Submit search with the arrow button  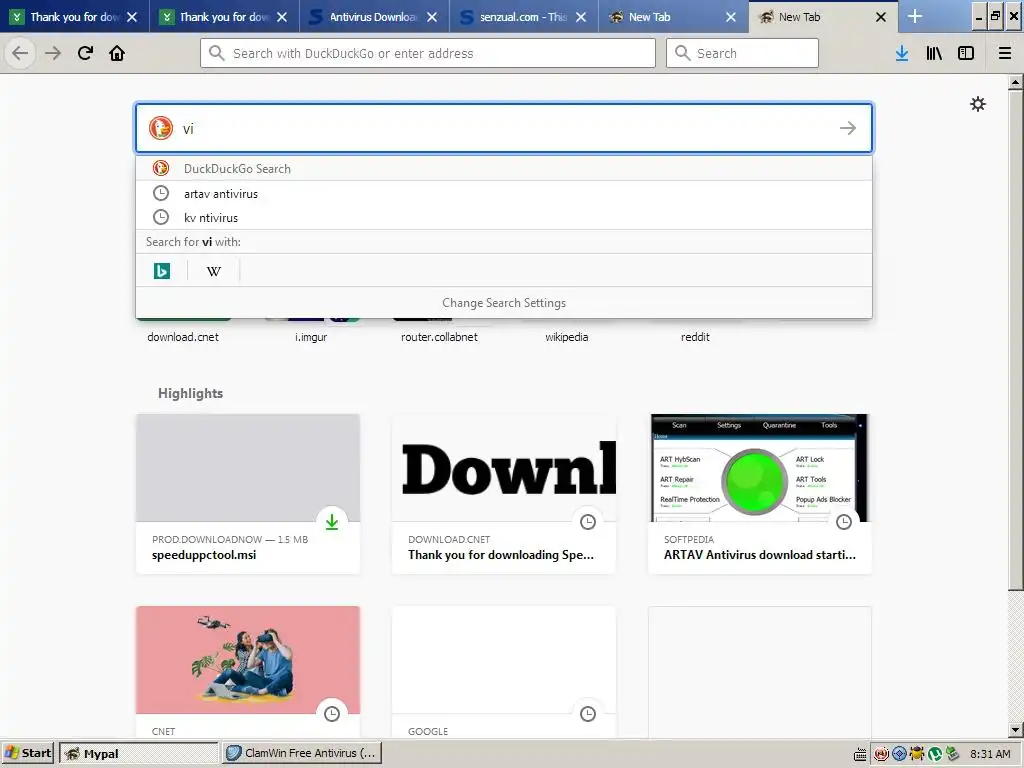coord(848,128)
